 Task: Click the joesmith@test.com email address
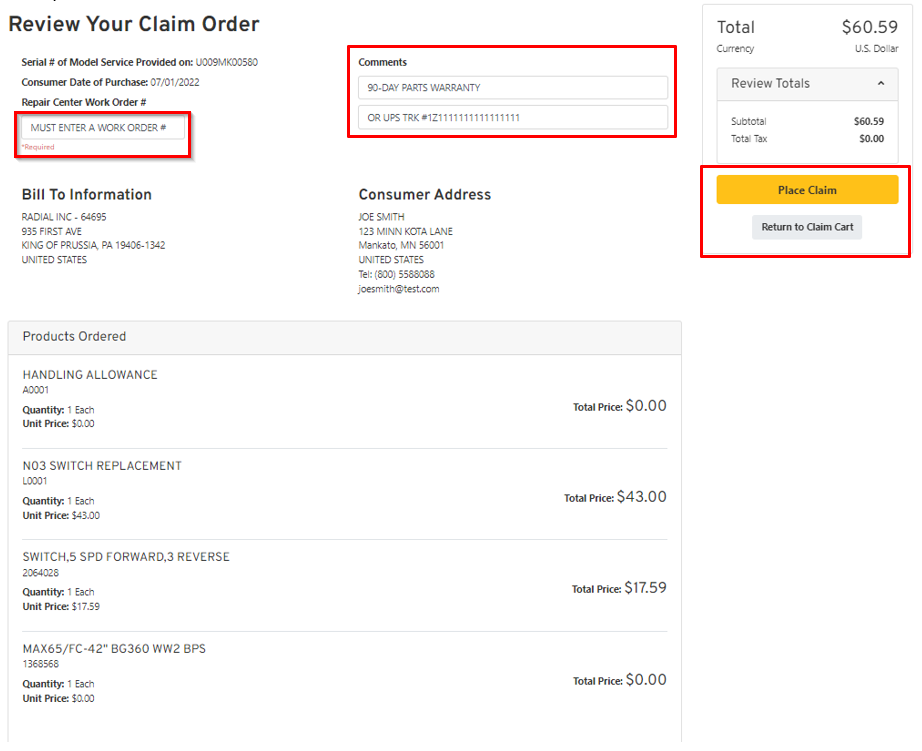(x=399, y=289)
